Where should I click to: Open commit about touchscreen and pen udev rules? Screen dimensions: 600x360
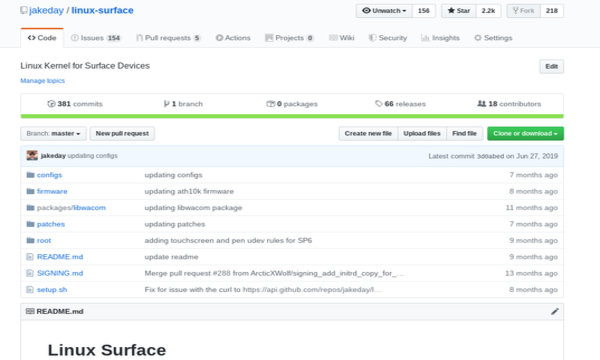click(228, 241)
